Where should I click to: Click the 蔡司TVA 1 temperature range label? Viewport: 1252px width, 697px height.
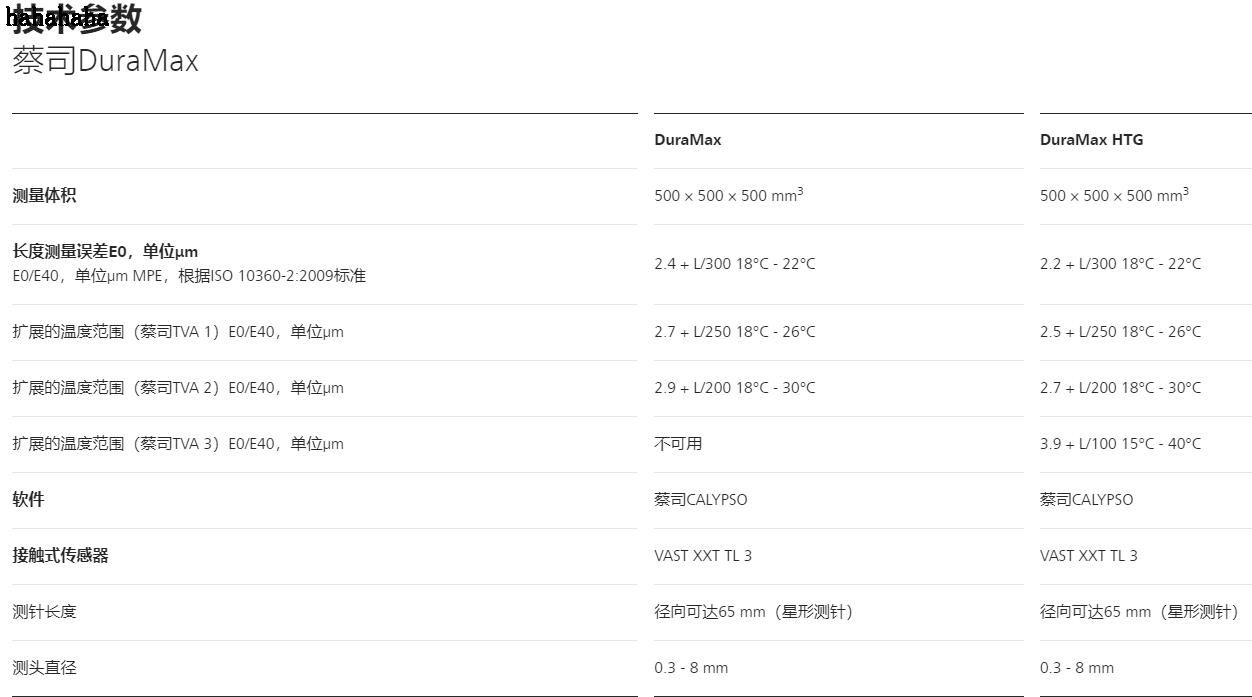[178, 332]
